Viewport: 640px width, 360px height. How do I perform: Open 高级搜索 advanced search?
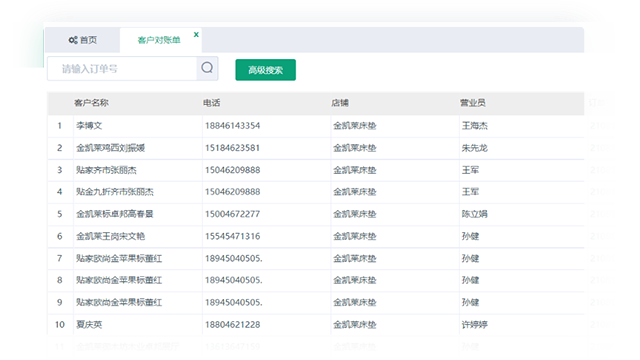[x=265, y=70]
